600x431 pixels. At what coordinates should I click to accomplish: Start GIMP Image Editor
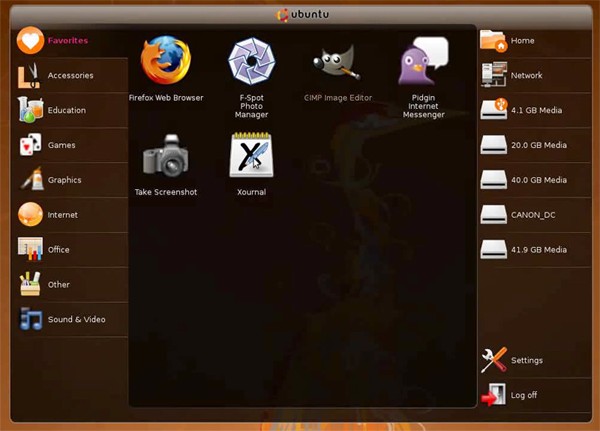(x=337, y=61)
